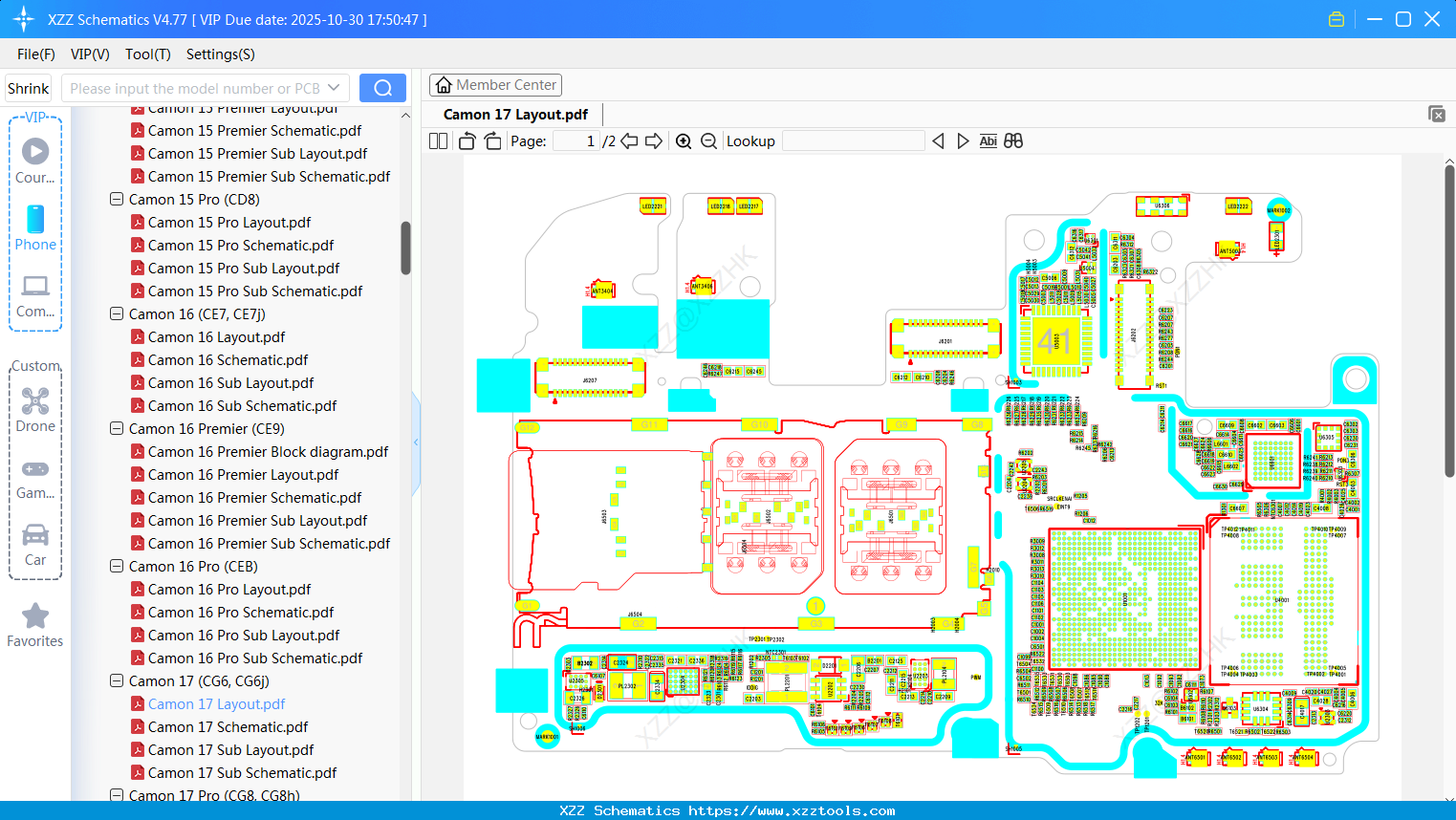Collapse the Camon 16 Premier (CE9) group
Image resolution: width=1456 pixels, height=820 pixels.
click(x=117, y=429)
